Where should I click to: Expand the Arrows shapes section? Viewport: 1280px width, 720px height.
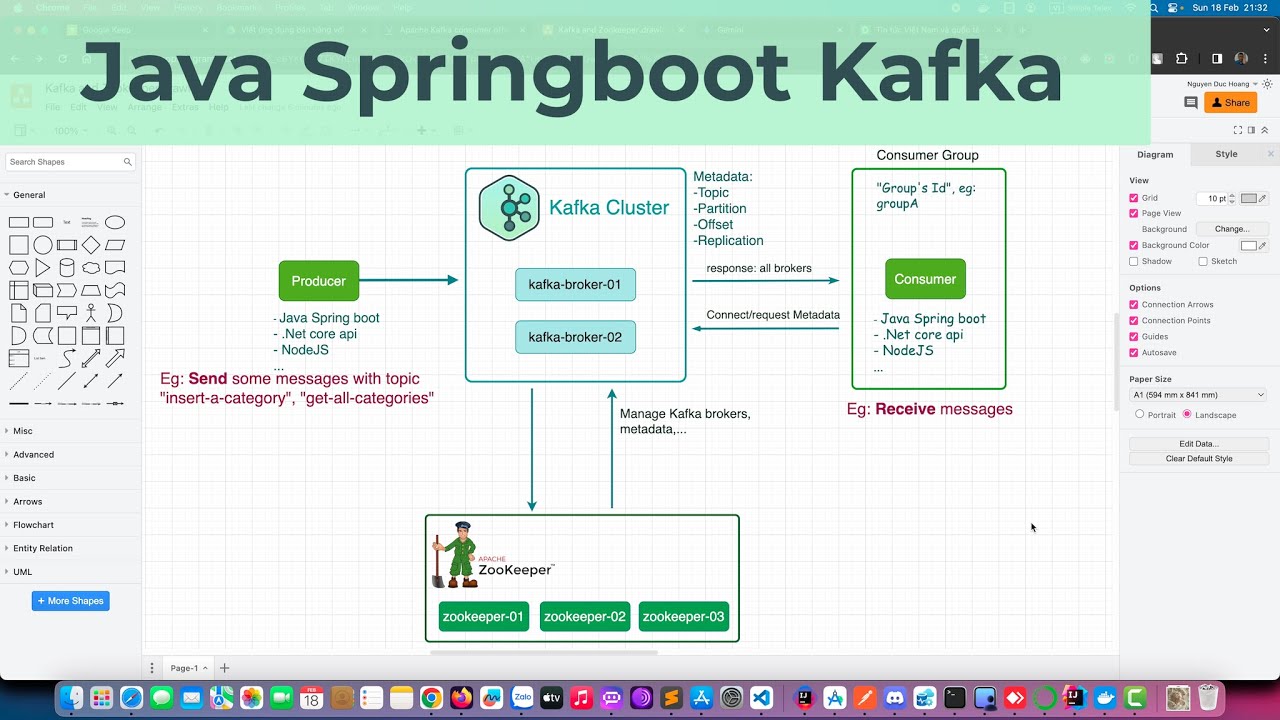(70, 501)
